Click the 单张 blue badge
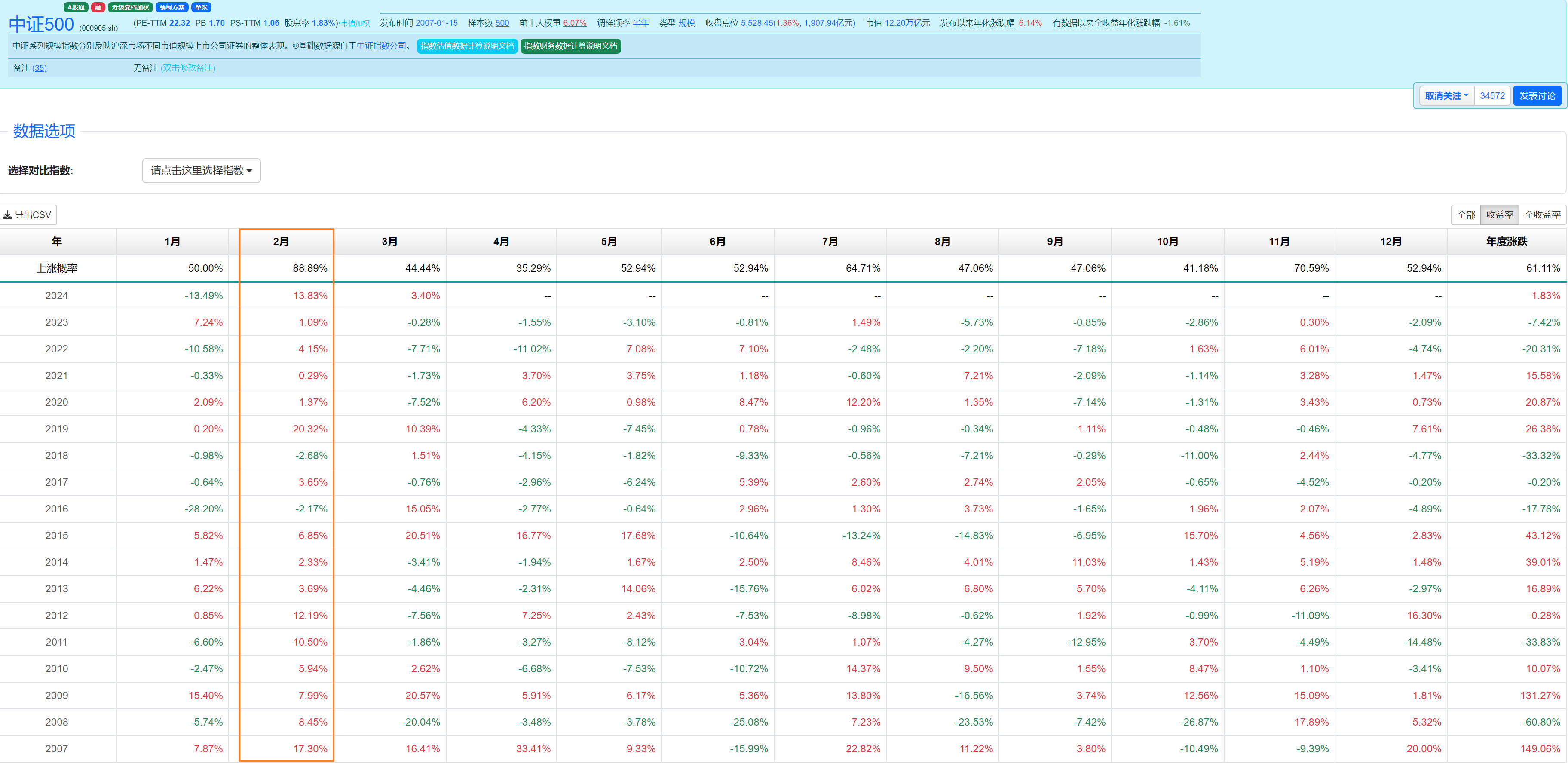The image size is (1568, 763). pyautogui.click(x=201, y=7)
